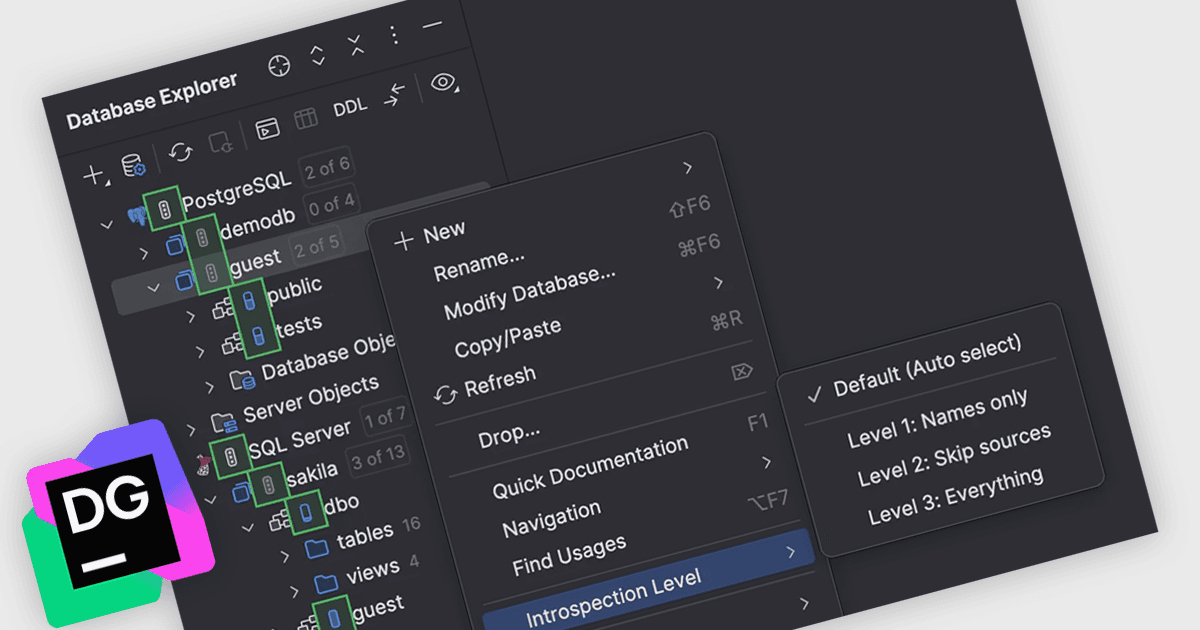The height and width of the screenshot is (630, 1200).
Task: Click the plus icon beside New in menu
Action: point(403,242)
